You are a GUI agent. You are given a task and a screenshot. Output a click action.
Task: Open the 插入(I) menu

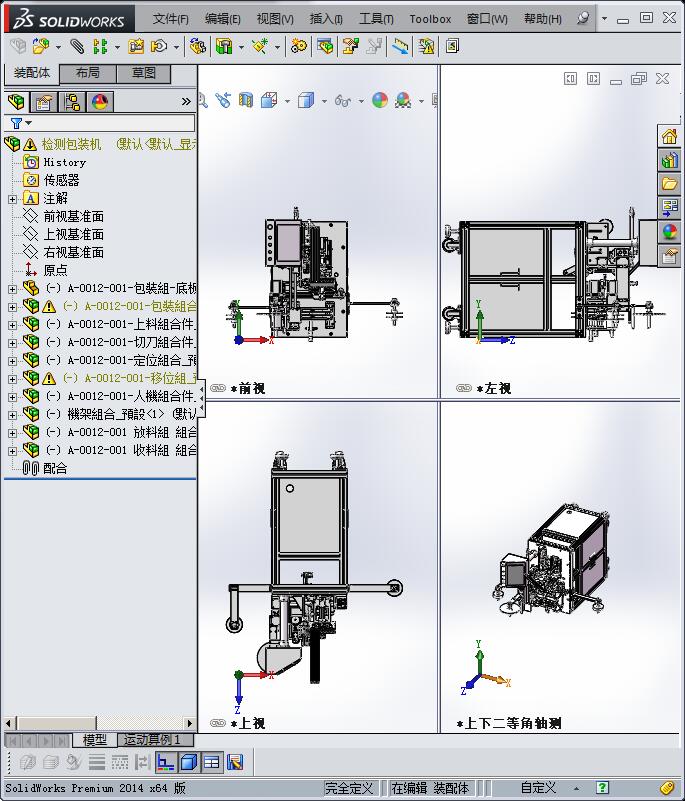(326, 19)
